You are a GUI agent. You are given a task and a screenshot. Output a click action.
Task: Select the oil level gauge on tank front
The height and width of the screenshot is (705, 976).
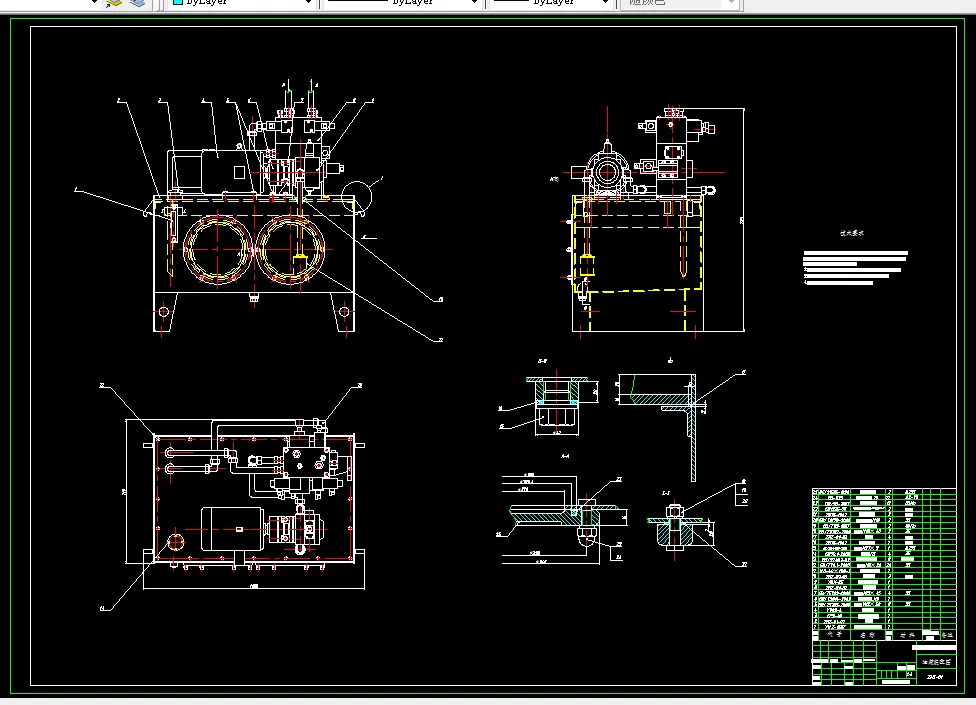[x=172, y=224]
